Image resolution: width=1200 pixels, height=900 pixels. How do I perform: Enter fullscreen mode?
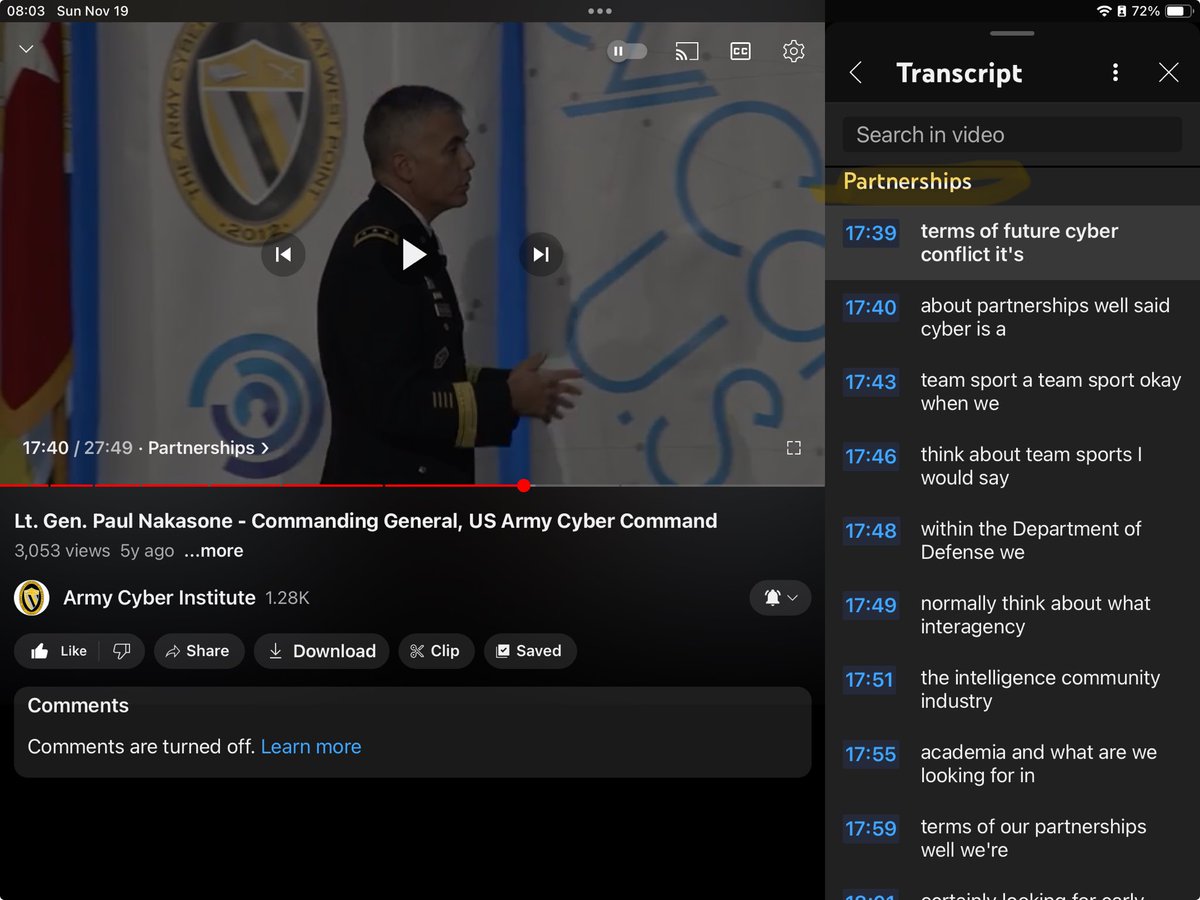(794, 448)
